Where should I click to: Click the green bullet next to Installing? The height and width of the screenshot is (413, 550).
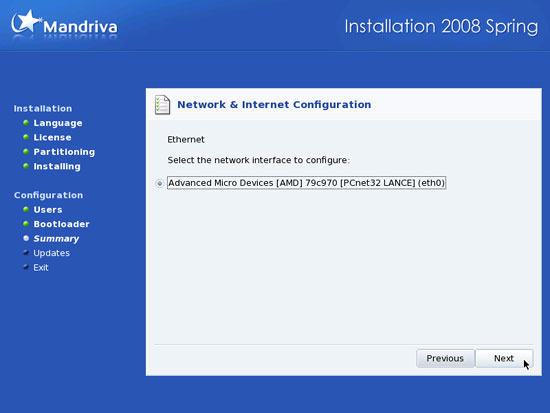pyautogui.click(x=26, y=166)
